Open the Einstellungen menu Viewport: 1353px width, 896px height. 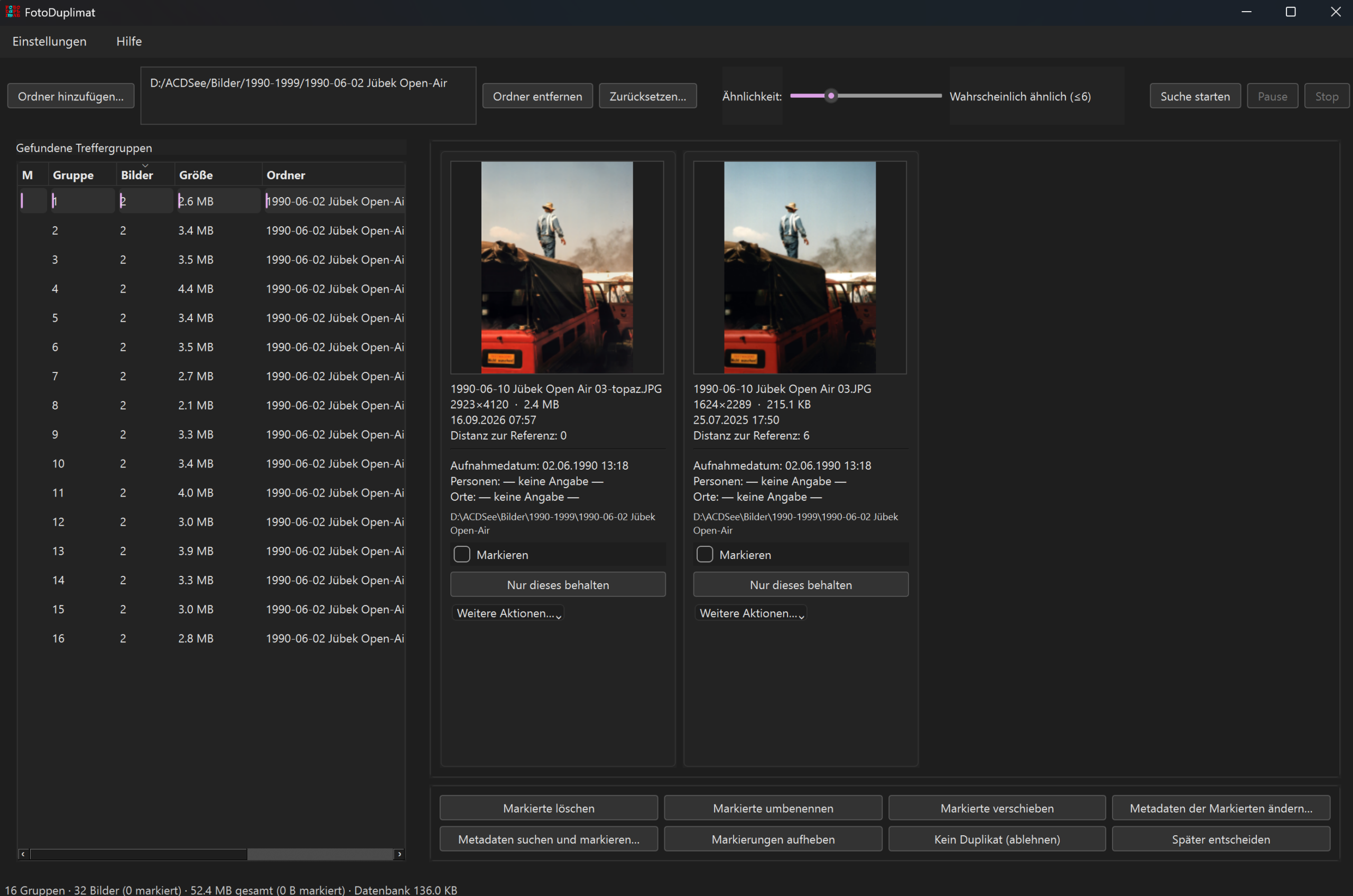click(x=49, y=41)
